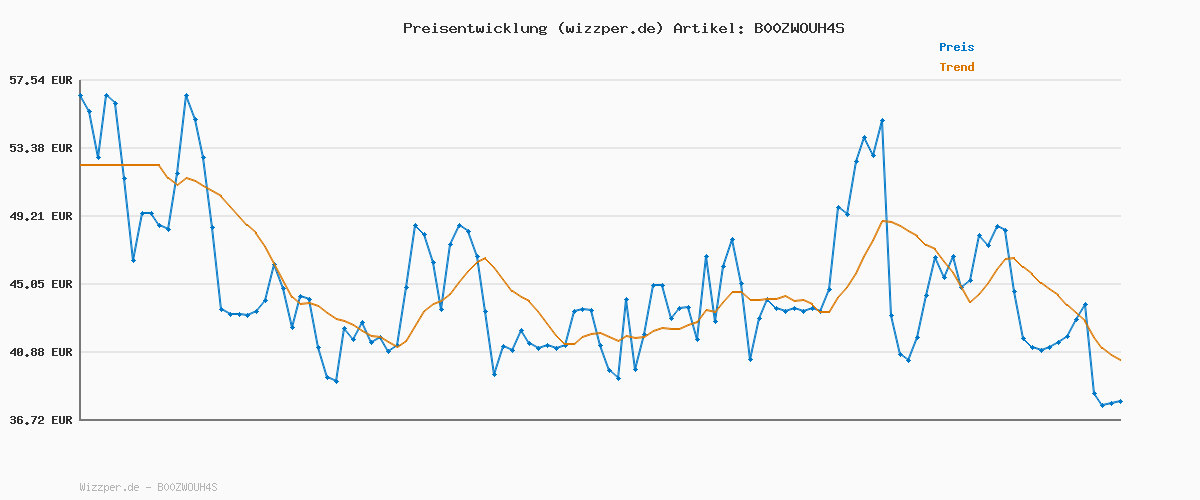Click the footer watermark 'Wizzper.de - B00ZWOUH4S'
The image size is (1200, 500).
pos(148,487)
